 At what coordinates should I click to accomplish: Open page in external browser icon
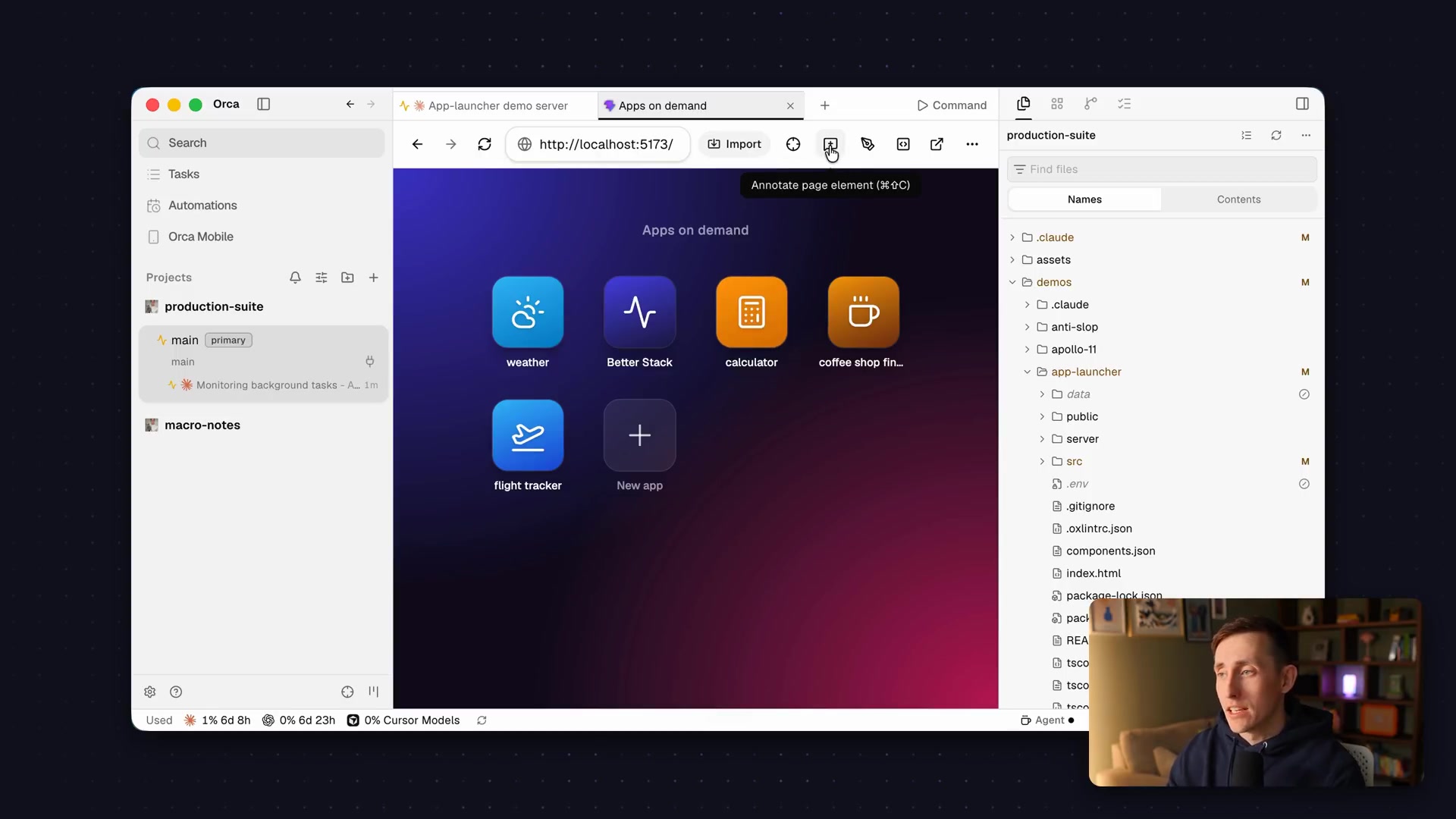[937, 144]
